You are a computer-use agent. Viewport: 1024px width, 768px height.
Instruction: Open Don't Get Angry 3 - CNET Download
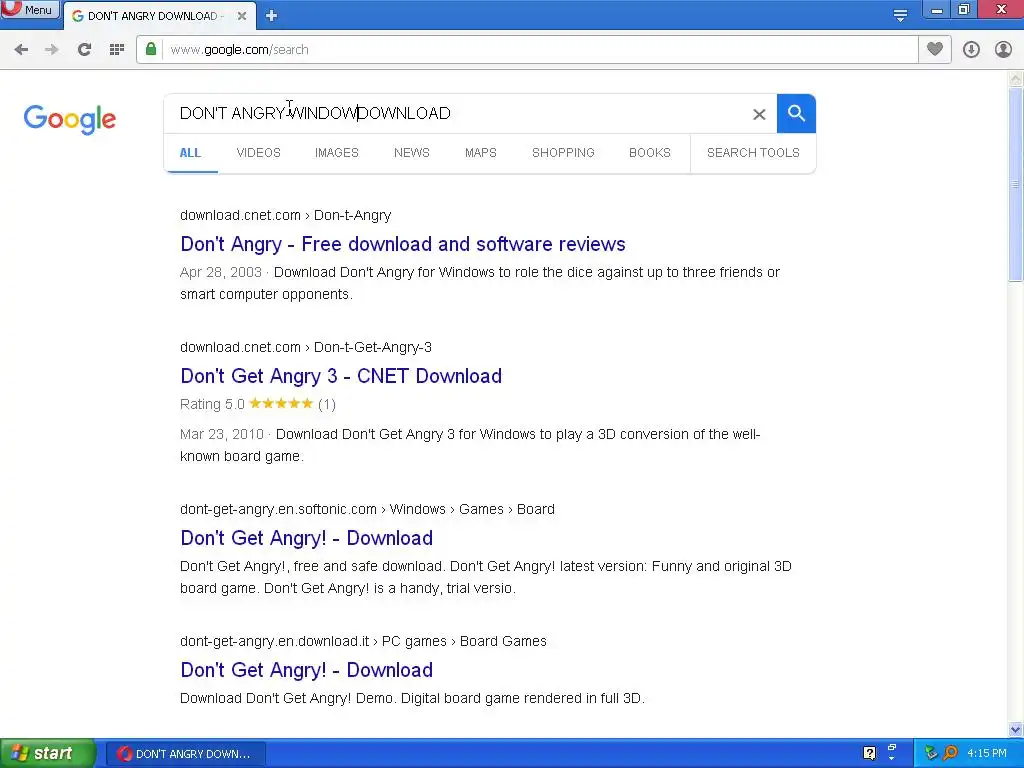pyautogui.click(x=341, y=376)
